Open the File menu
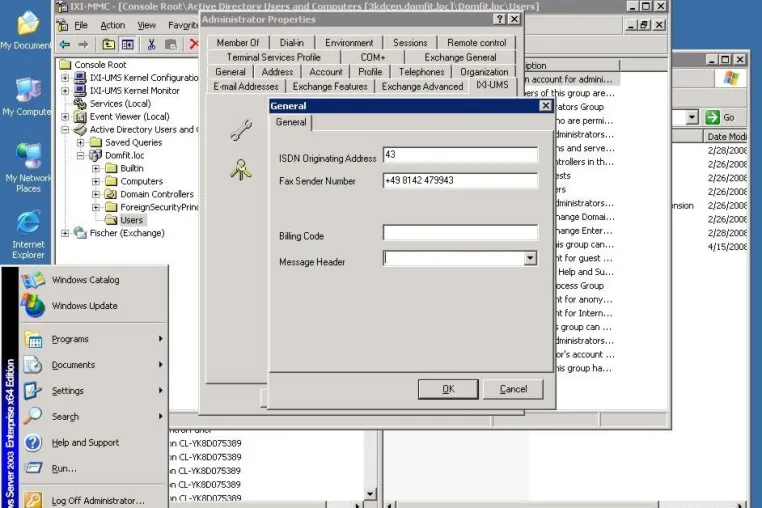Screen dimensions: 762x508 tap(81, 25)
